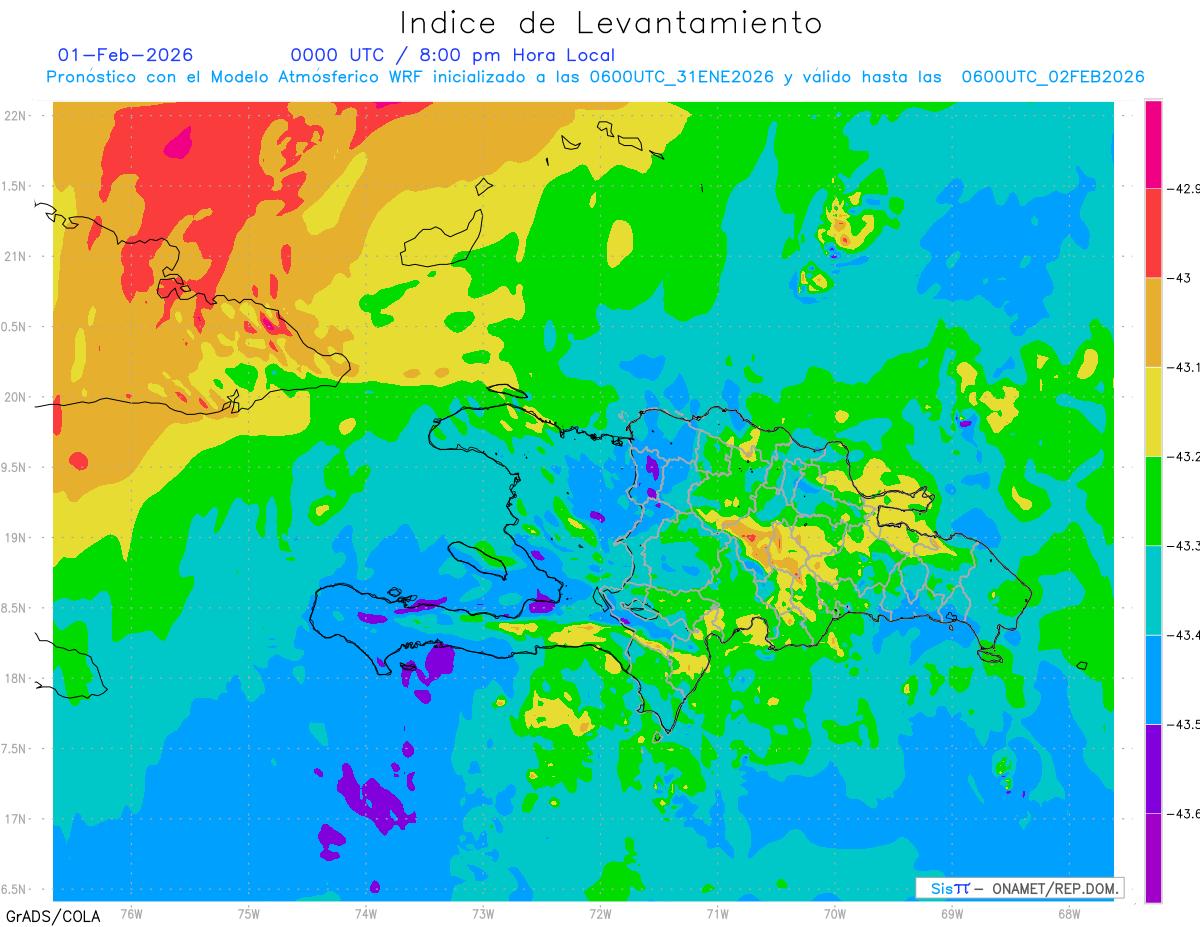Select the violet swatch below -43.6 in legend

pos(1153,858)
